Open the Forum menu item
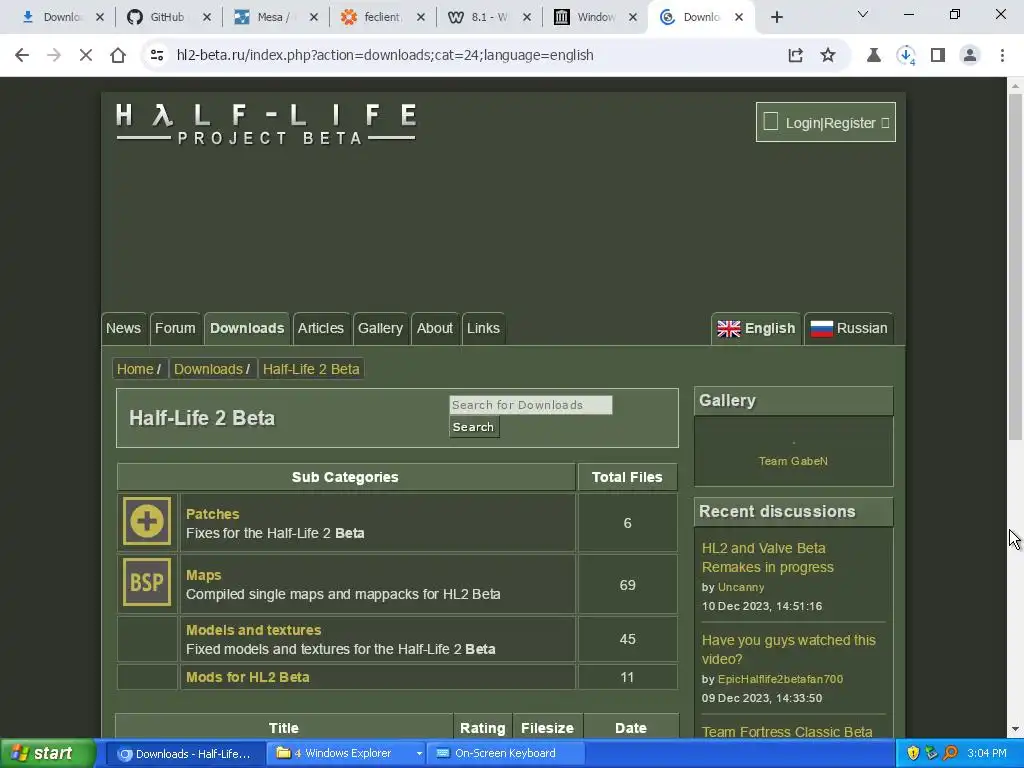1024x768 pixels. tap(175, 328)
